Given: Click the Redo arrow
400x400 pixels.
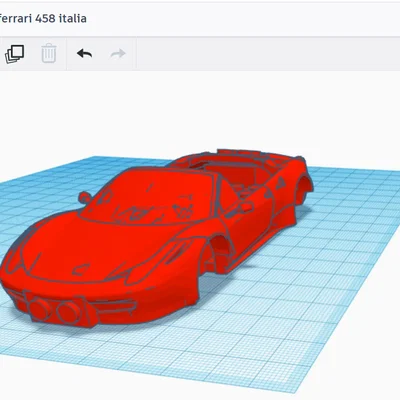Looking at the screenshot, I should [x=118, y=53].
